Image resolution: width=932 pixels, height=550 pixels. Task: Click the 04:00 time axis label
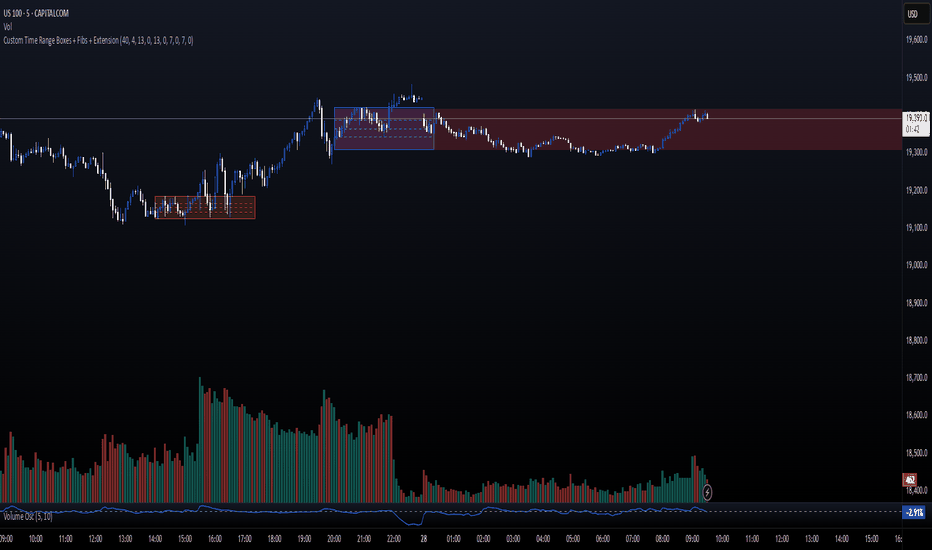tap(543, 539)
